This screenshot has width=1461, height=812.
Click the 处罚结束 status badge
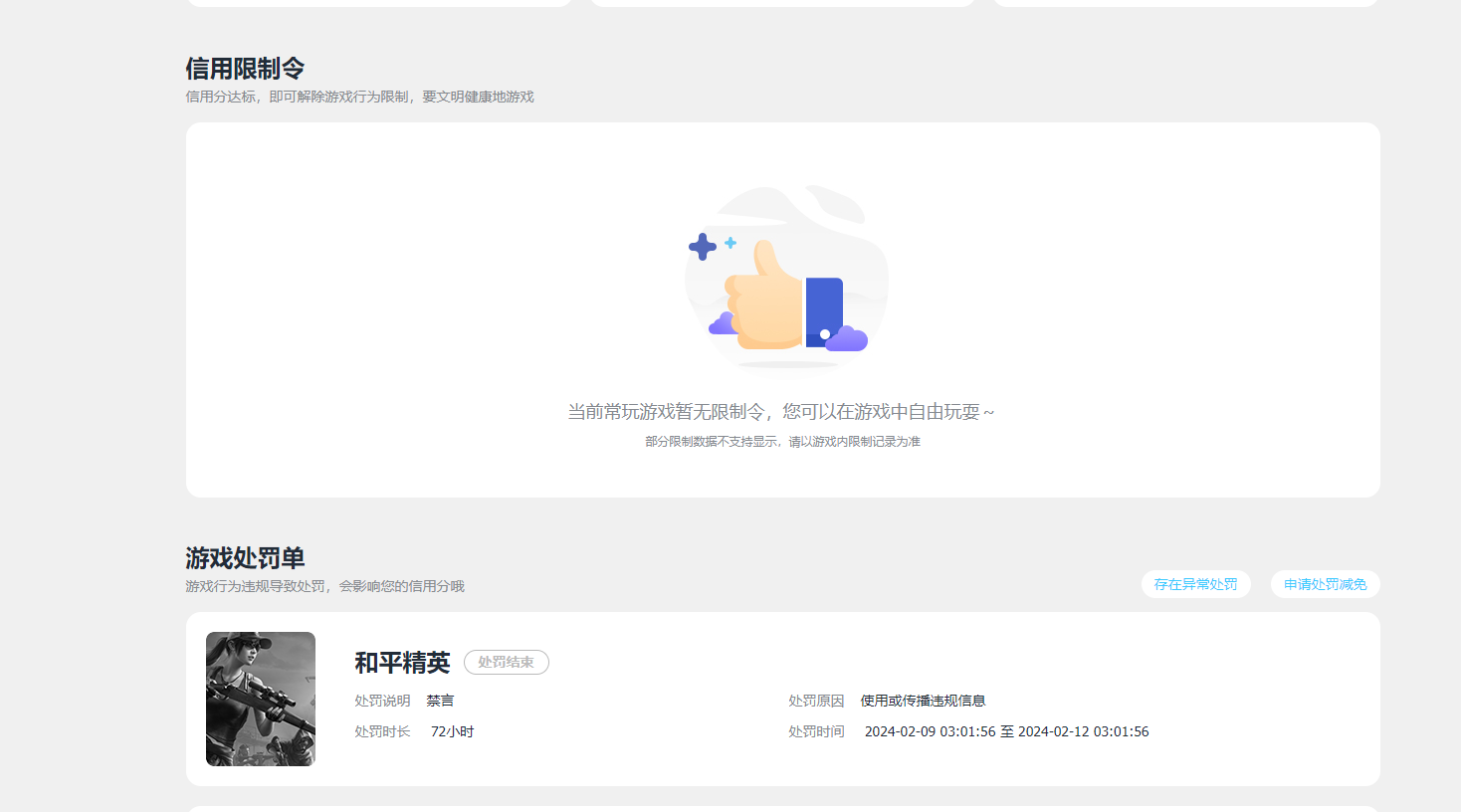click(x=507, y=662)
